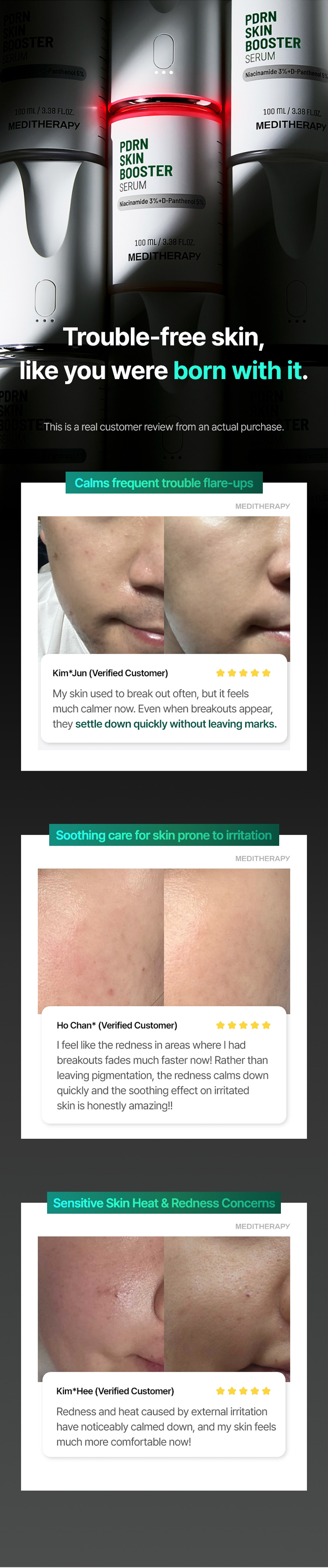Click the star rating on Kim*Hee review

243,1391
